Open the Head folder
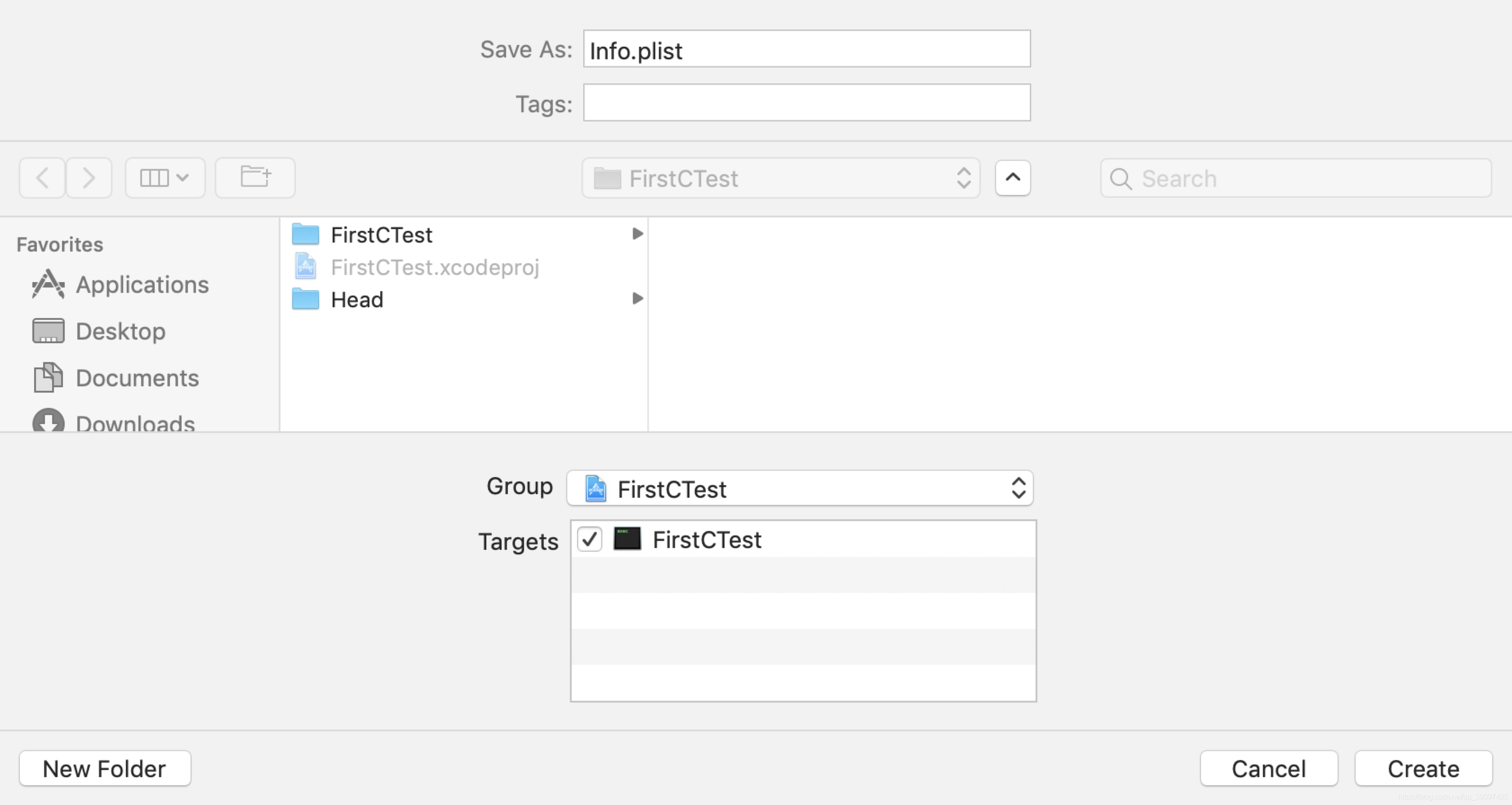This screenshot has height=805, width=1512. [x=357, y=300]
